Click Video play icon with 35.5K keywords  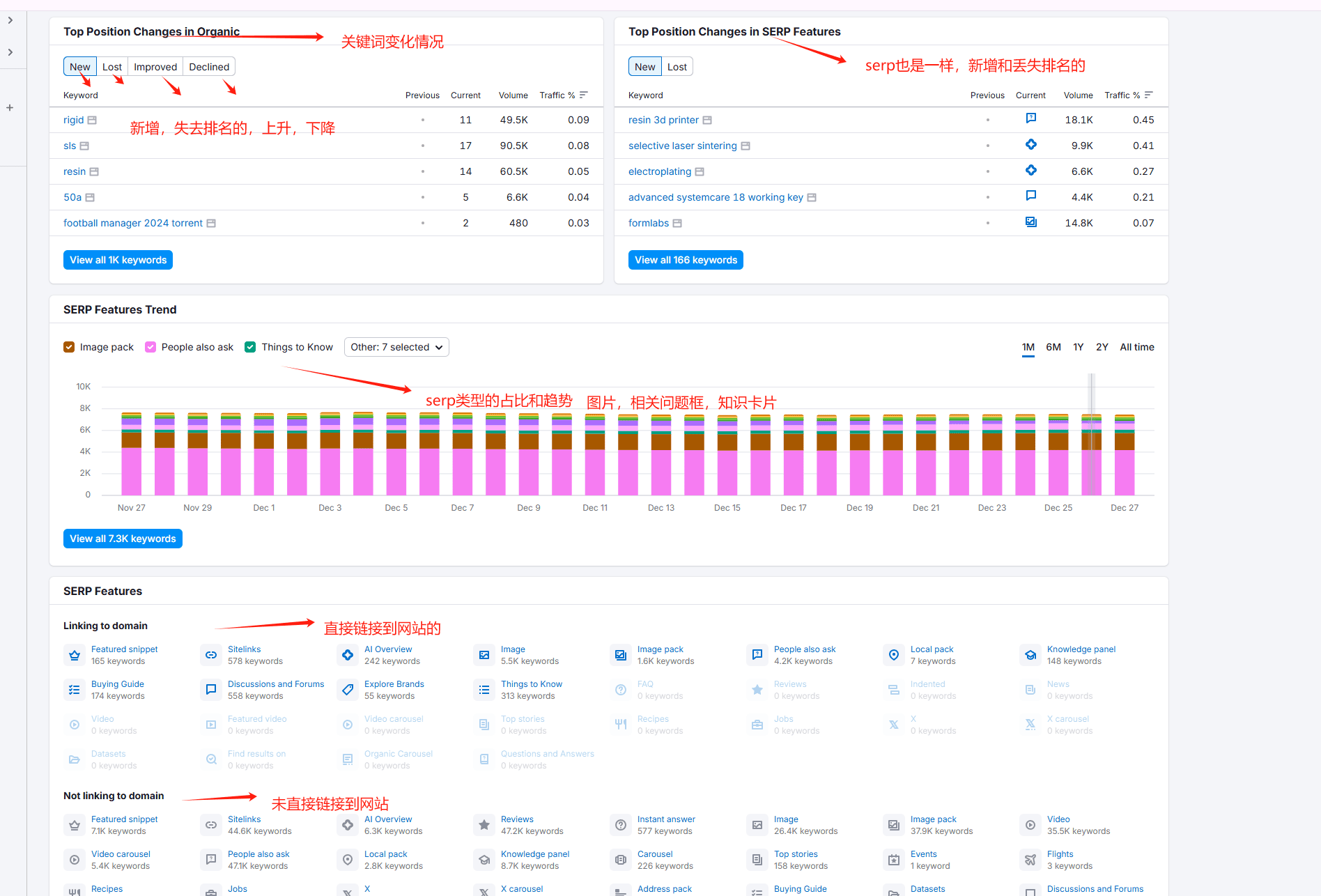[x=1030, y=825]
